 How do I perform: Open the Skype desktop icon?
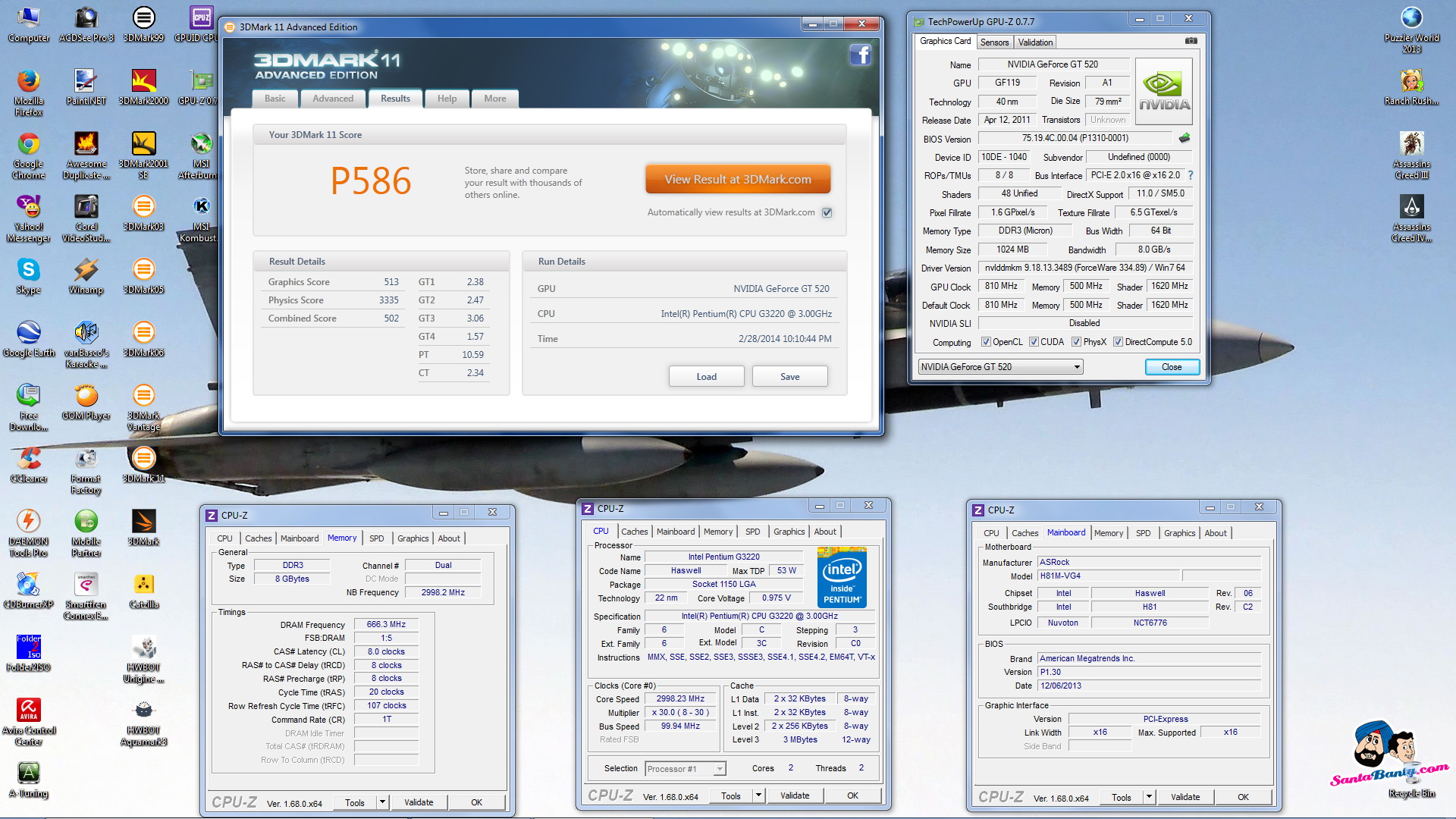pyautogui.click(x=29, y=276)
